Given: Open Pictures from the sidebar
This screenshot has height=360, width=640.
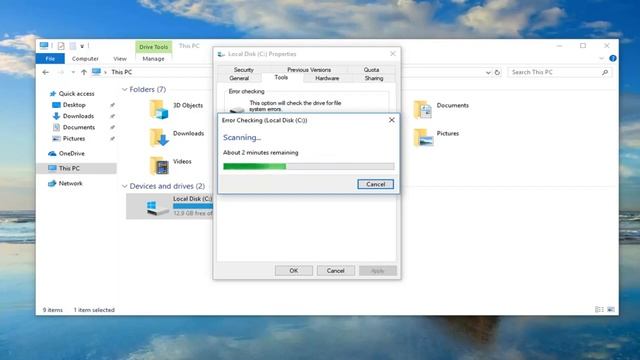Looking at the screenshot, I should 73,138.
